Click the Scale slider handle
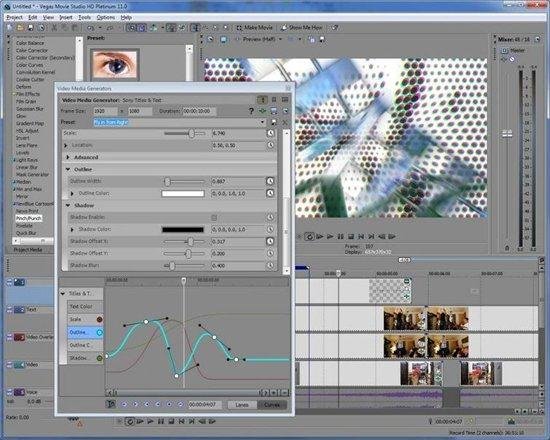The image size is (550, 440). pyautogui.click(x=192, y=133)
